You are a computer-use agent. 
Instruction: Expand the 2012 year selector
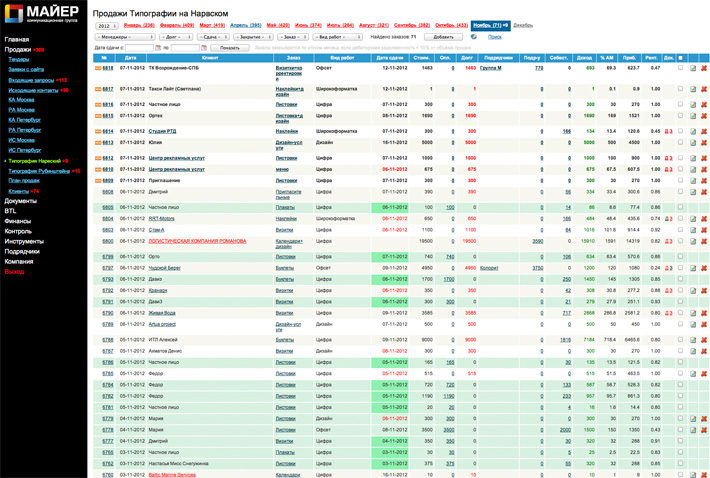point(107,26)
